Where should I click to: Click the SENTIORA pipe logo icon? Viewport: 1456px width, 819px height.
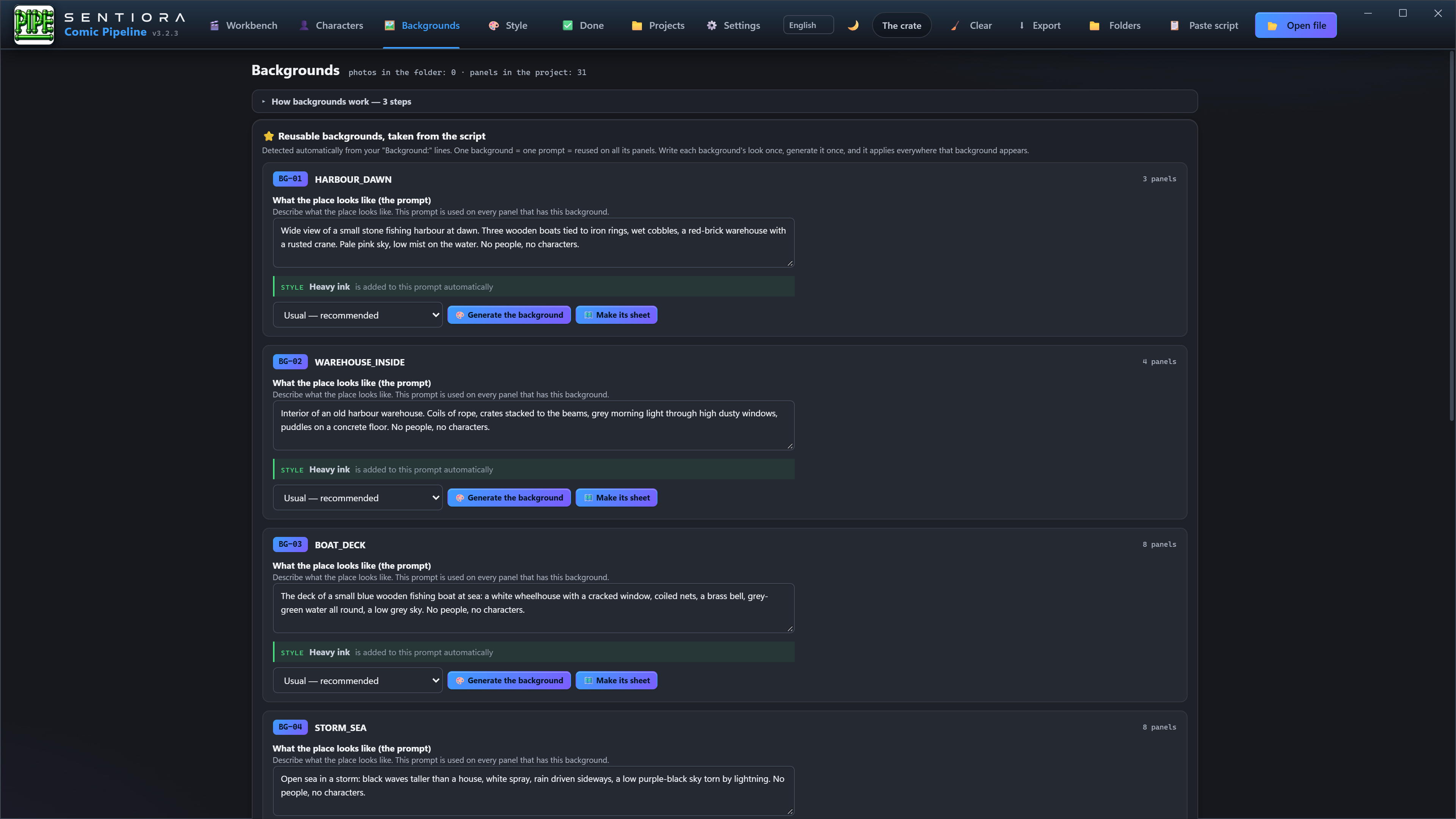click(35, 25)
